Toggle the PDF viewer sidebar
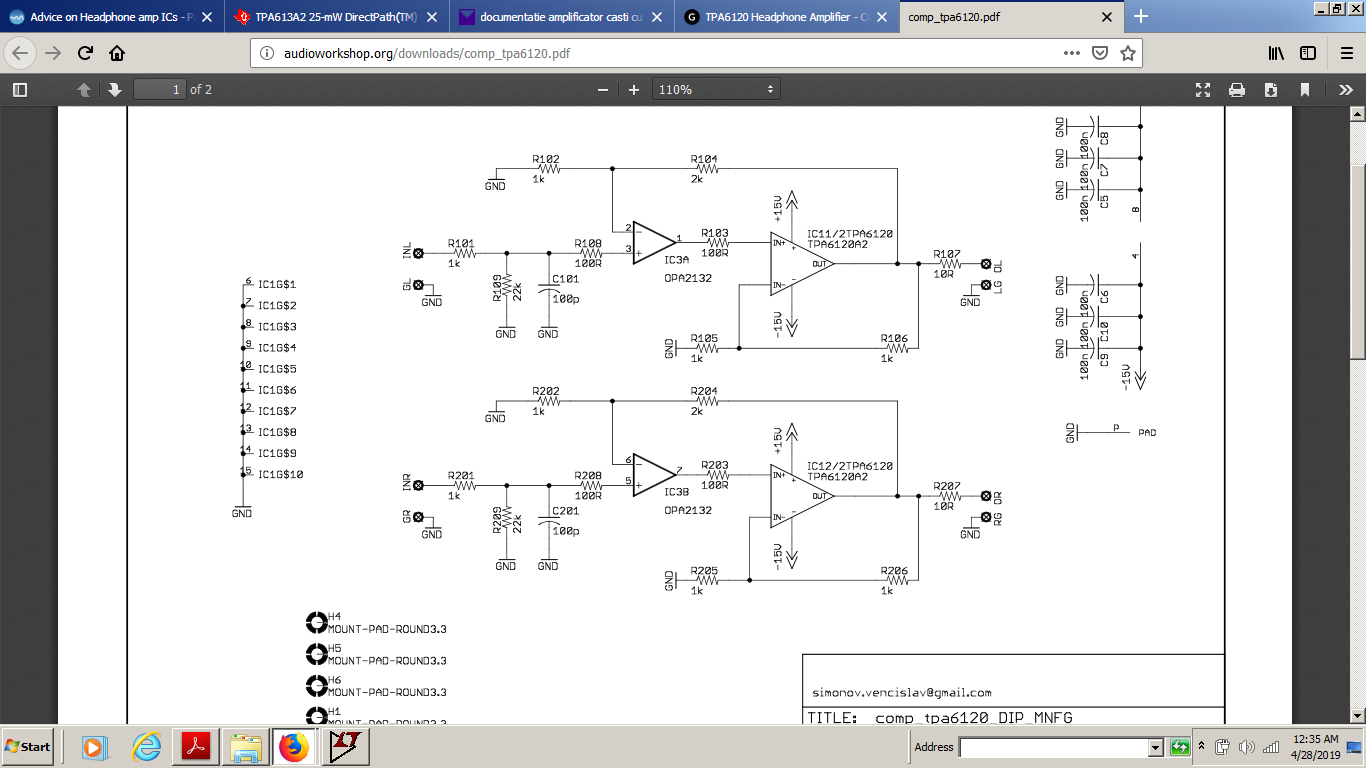This screenshot has width=1366, height=768. click(20, 89)
